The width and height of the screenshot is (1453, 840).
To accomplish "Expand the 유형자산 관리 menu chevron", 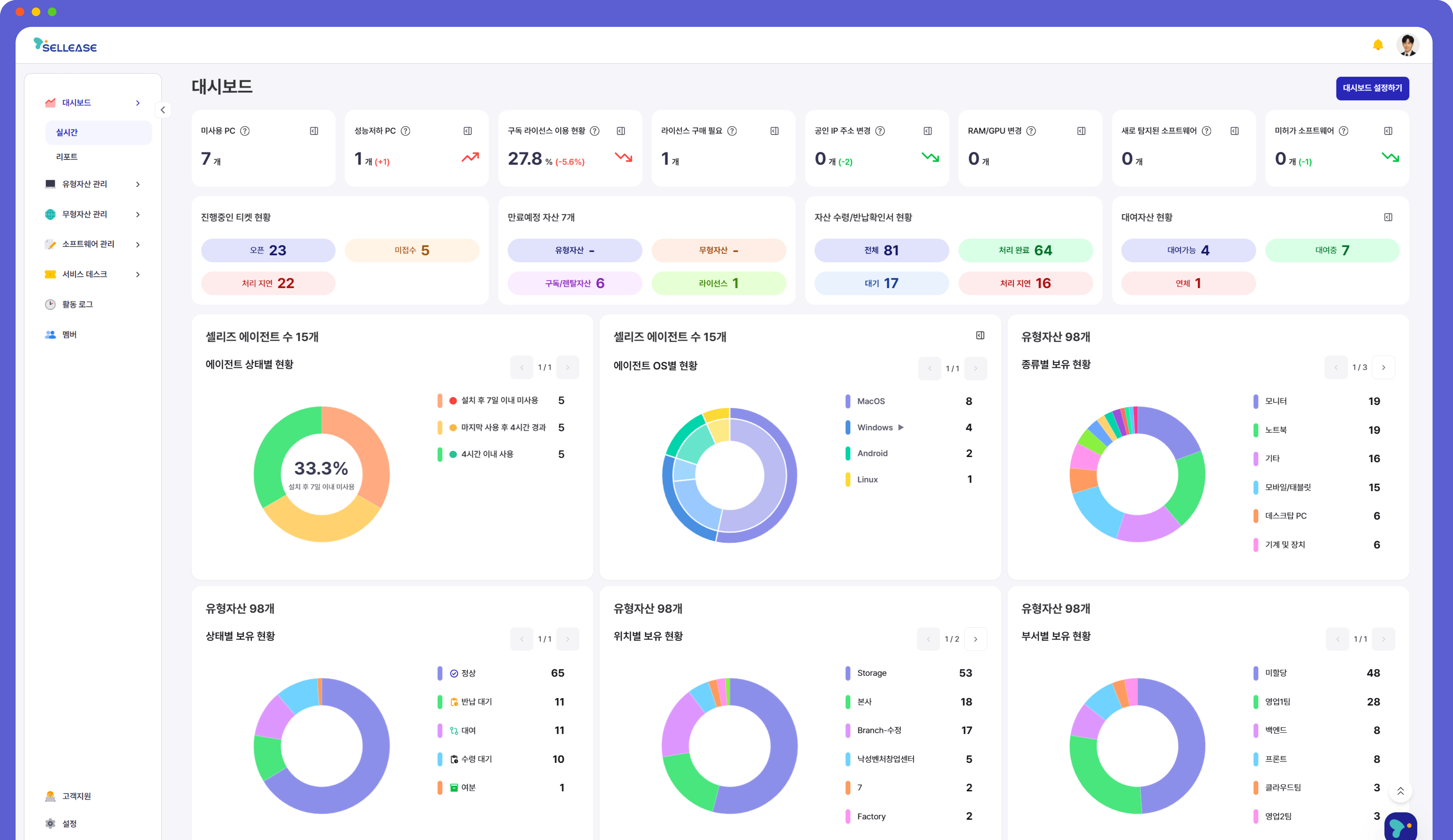I will (138, 185).
